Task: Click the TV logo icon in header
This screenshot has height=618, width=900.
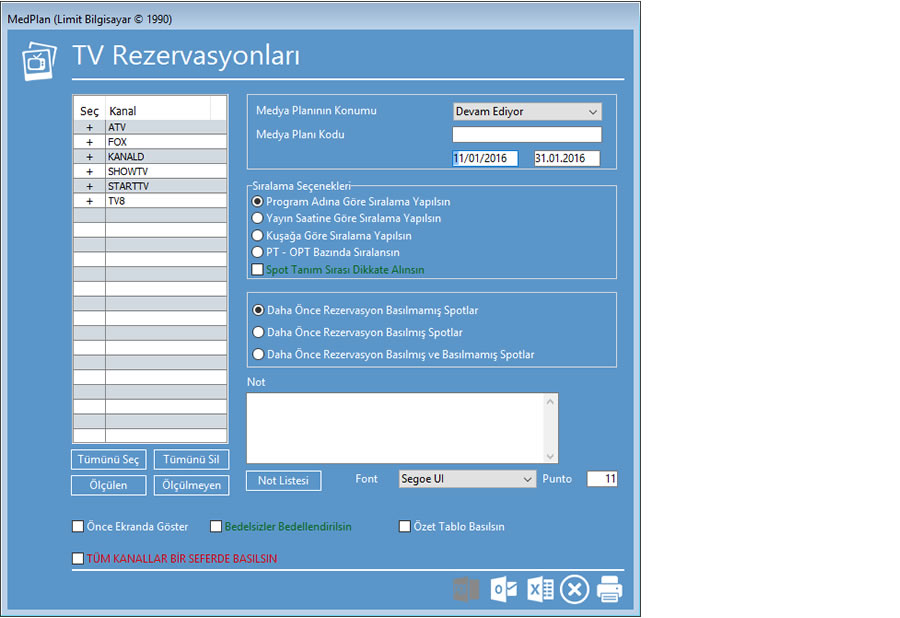Action: 40,60
